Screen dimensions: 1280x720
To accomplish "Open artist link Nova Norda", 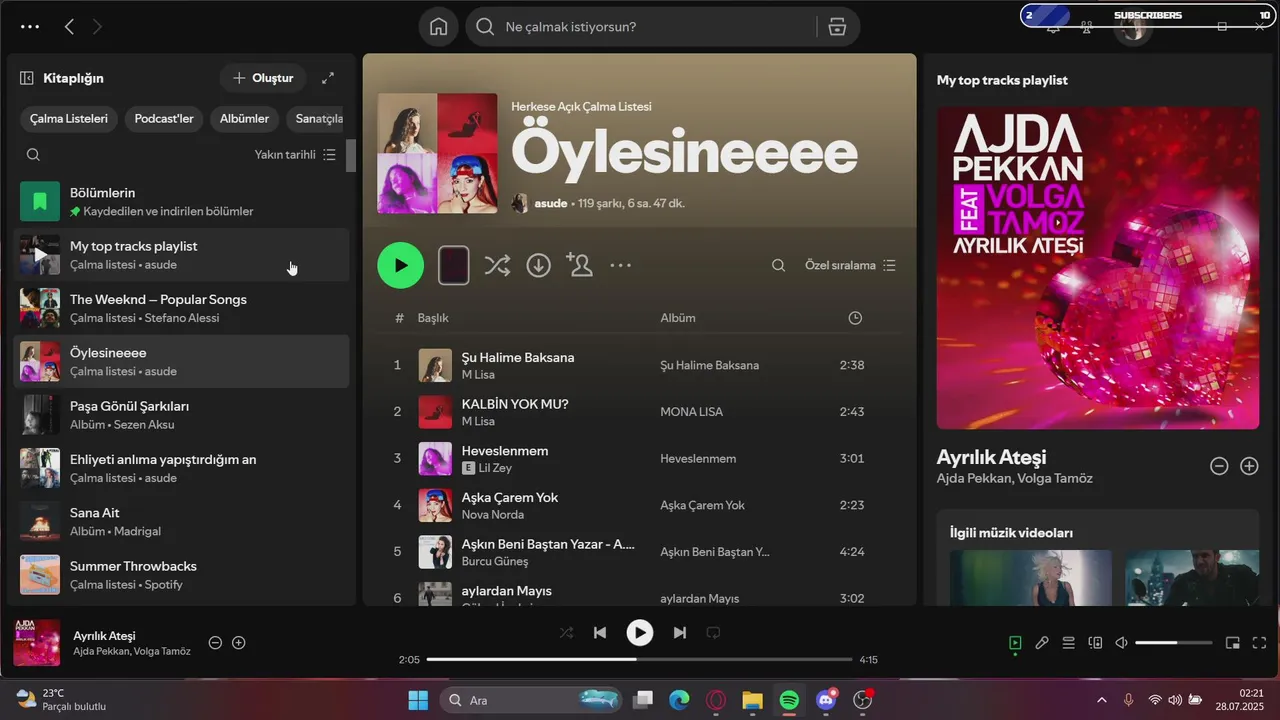I will pos(492,515).
